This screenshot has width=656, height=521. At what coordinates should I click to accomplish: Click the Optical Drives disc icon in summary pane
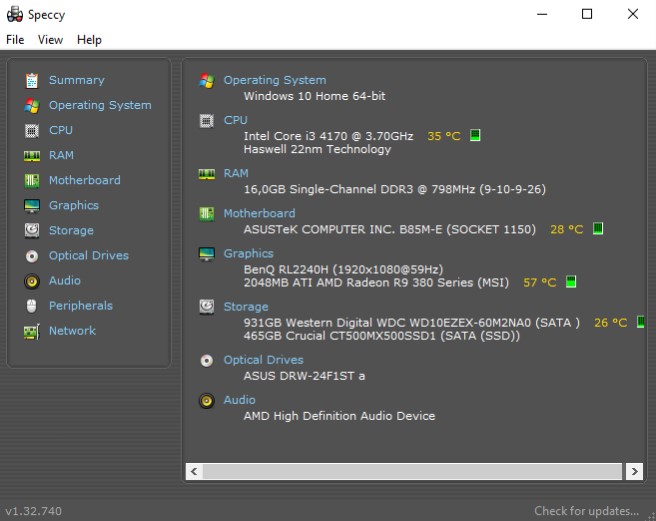click(207, 360)
